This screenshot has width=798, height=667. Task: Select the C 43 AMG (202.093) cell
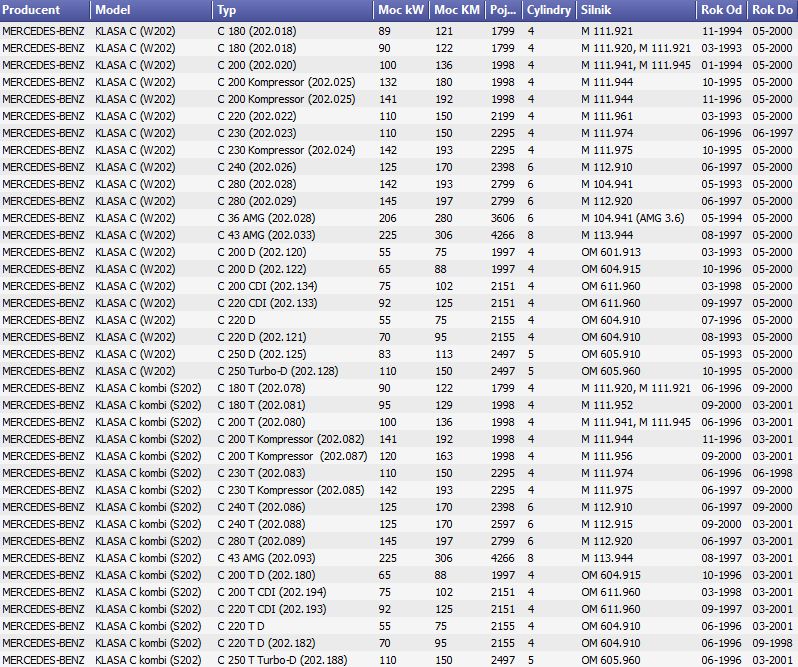[x=266, y=558]
